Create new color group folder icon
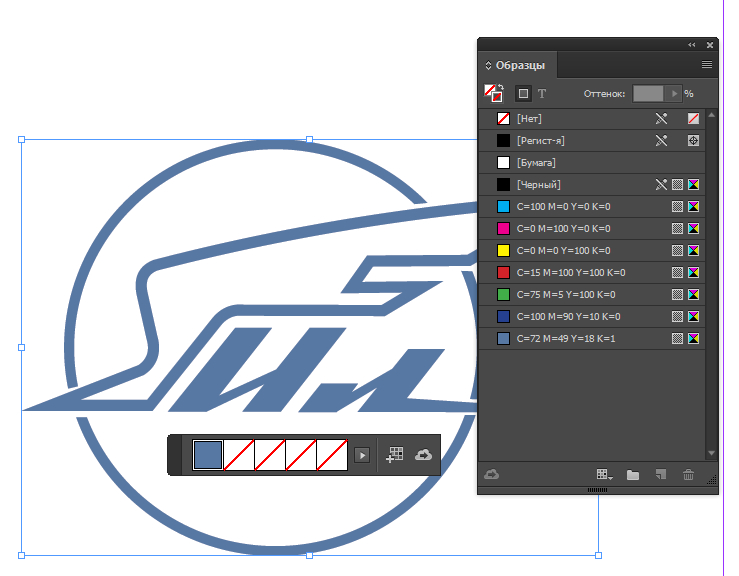This screenshot has width=739, height=576. [632, 475]
